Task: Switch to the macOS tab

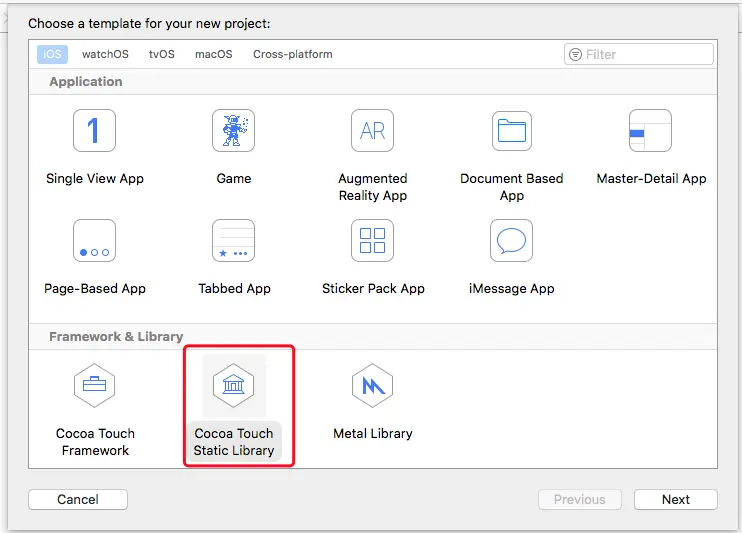Action: coord(213,54)
